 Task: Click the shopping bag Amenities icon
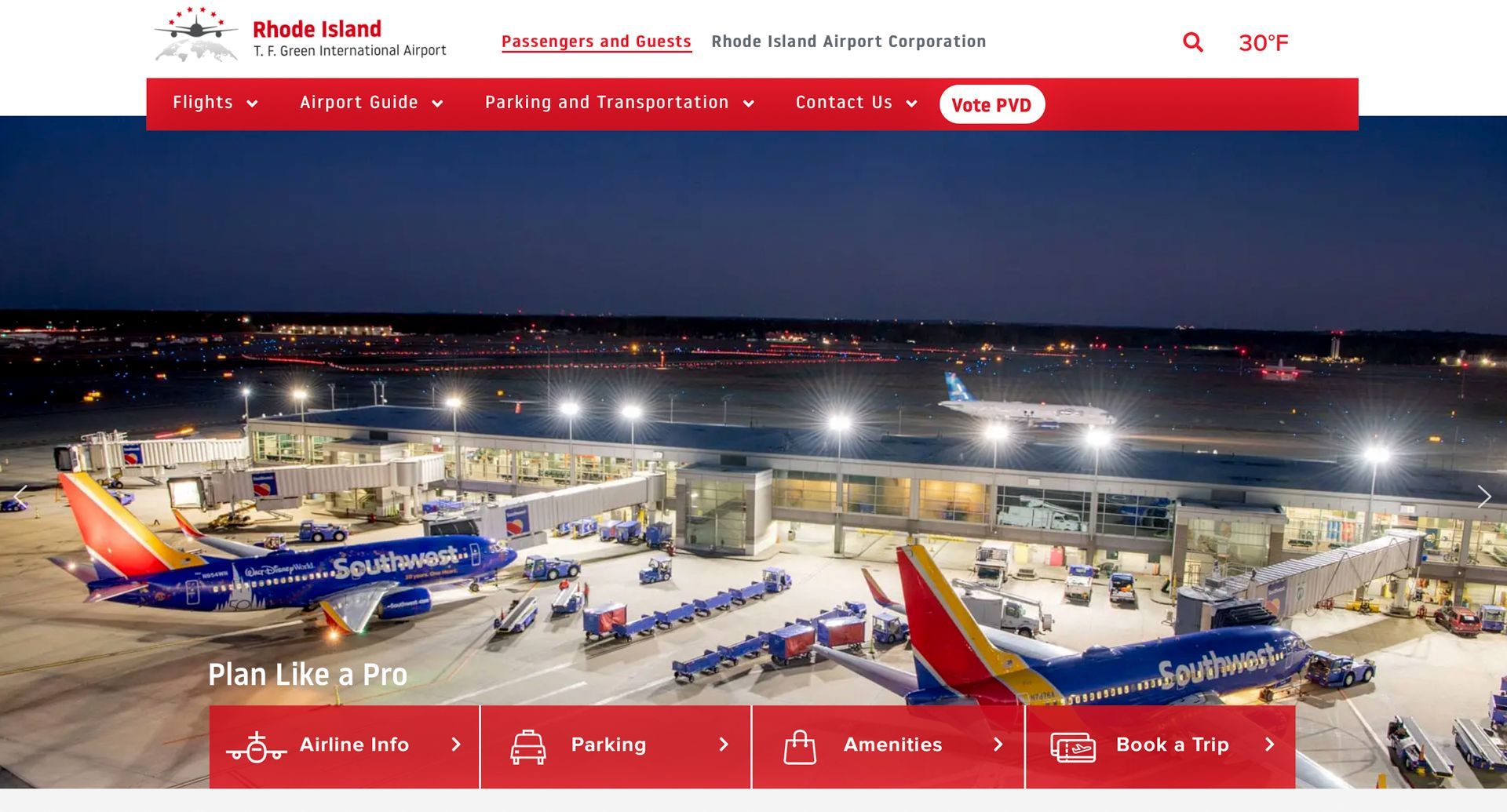point(800,747)
